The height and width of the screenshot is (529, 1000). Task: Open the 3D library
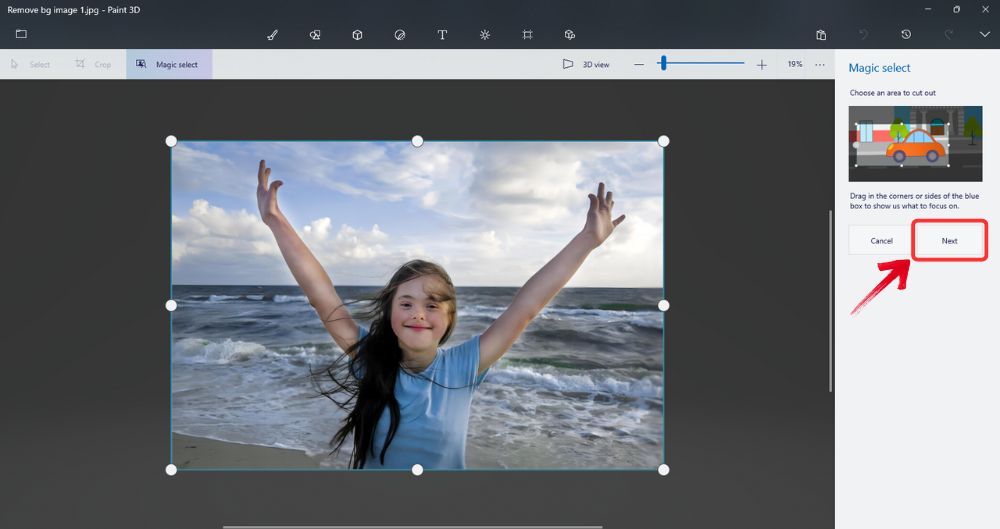pyautogui.click(x=570, y=34)
